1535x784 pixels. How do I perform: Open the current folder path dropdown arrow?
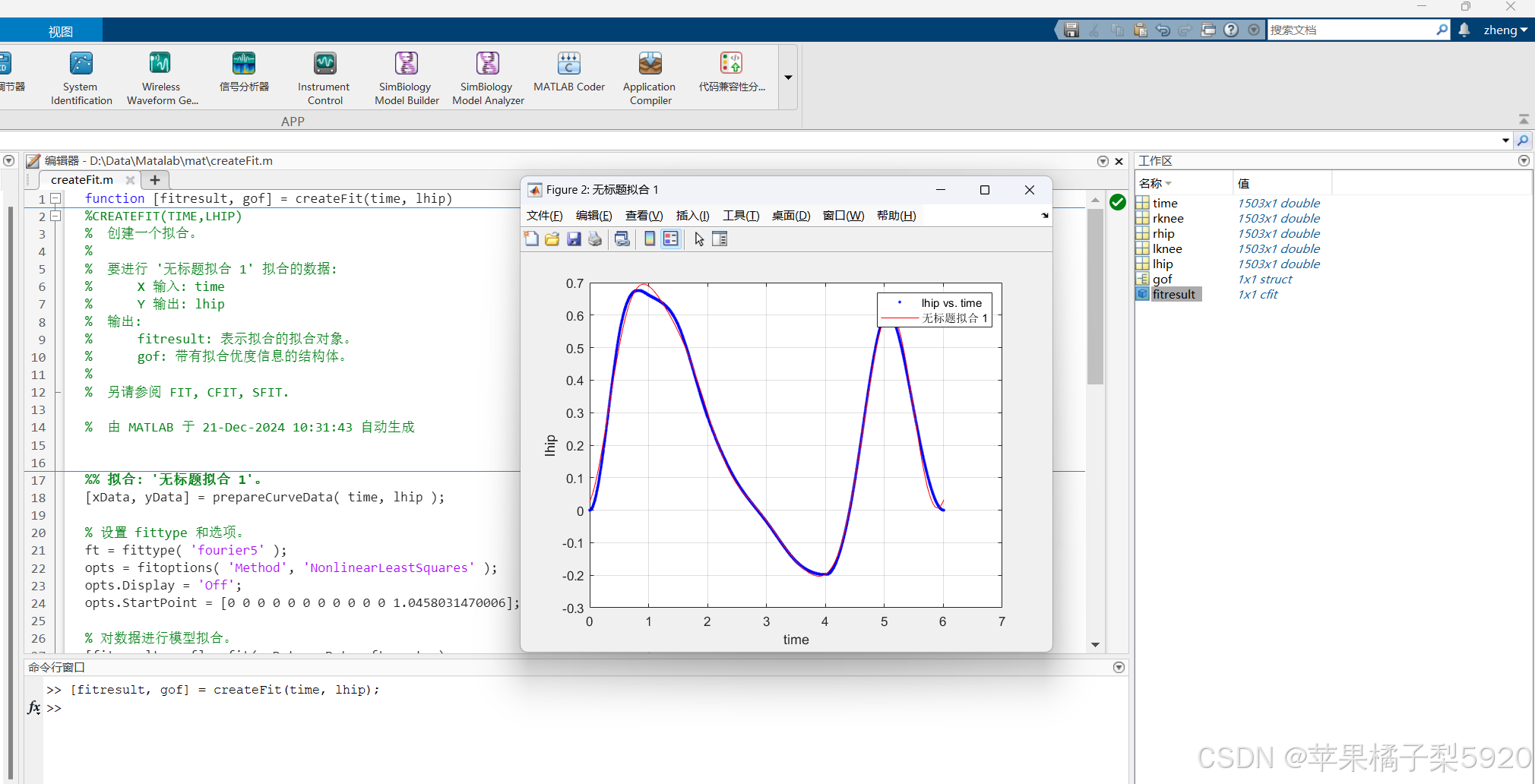pyautogui.click(x=1505, y=141)
